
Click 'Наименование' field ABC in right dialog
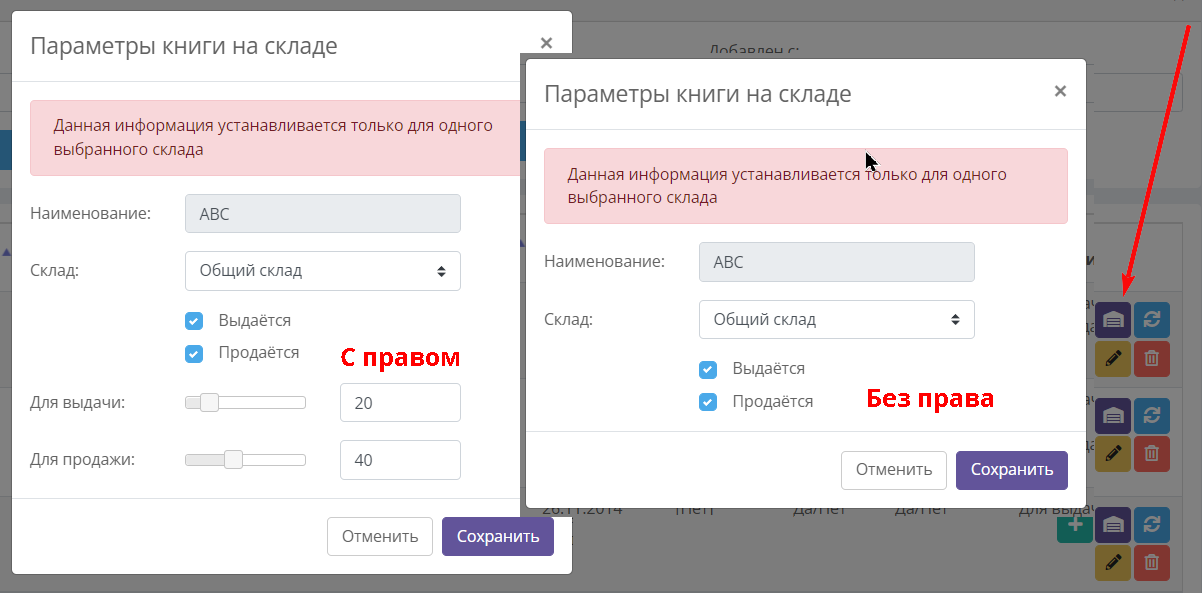(837, 262)
